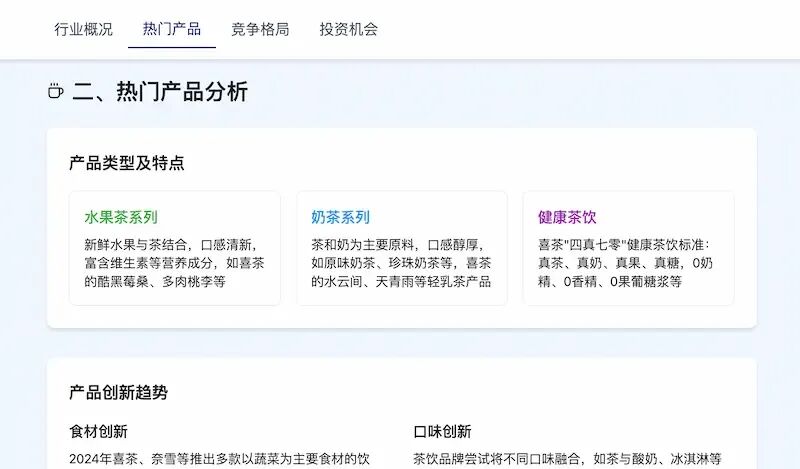Go to the 投资机会 tab

click(x=348, y=29)
